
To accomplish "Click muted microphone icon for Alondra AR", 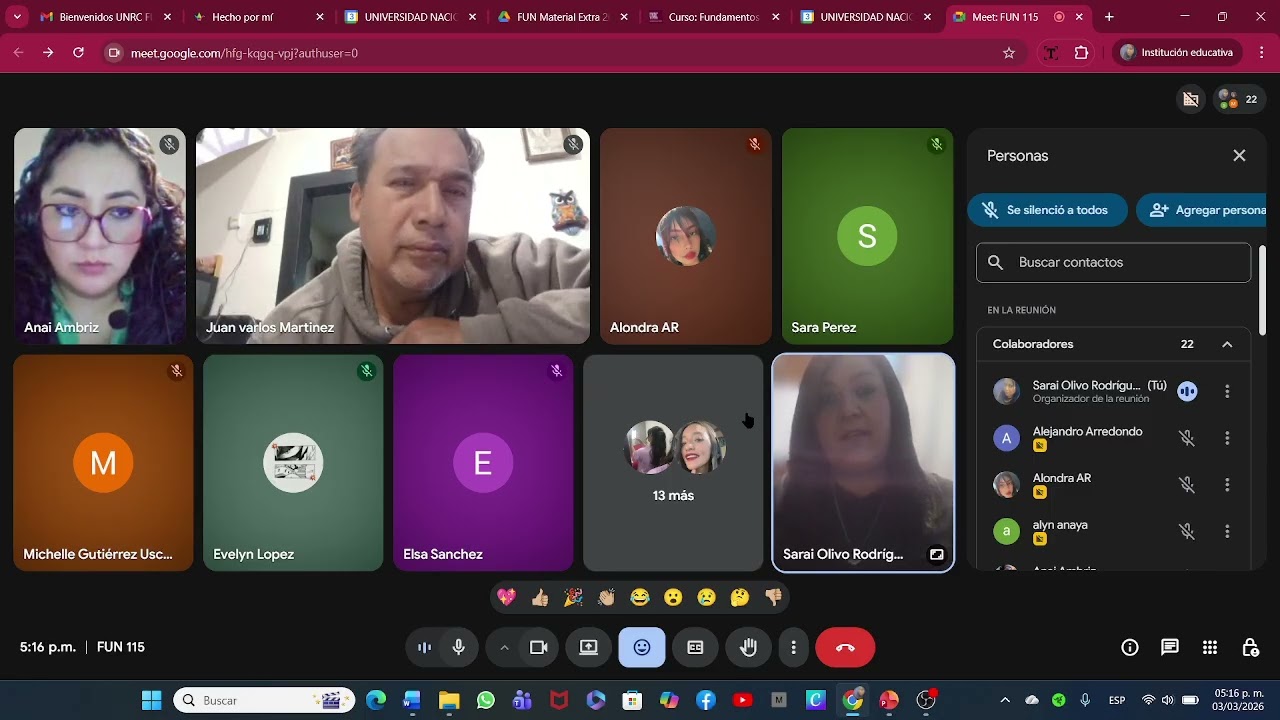I will [x=1187, y=484].
